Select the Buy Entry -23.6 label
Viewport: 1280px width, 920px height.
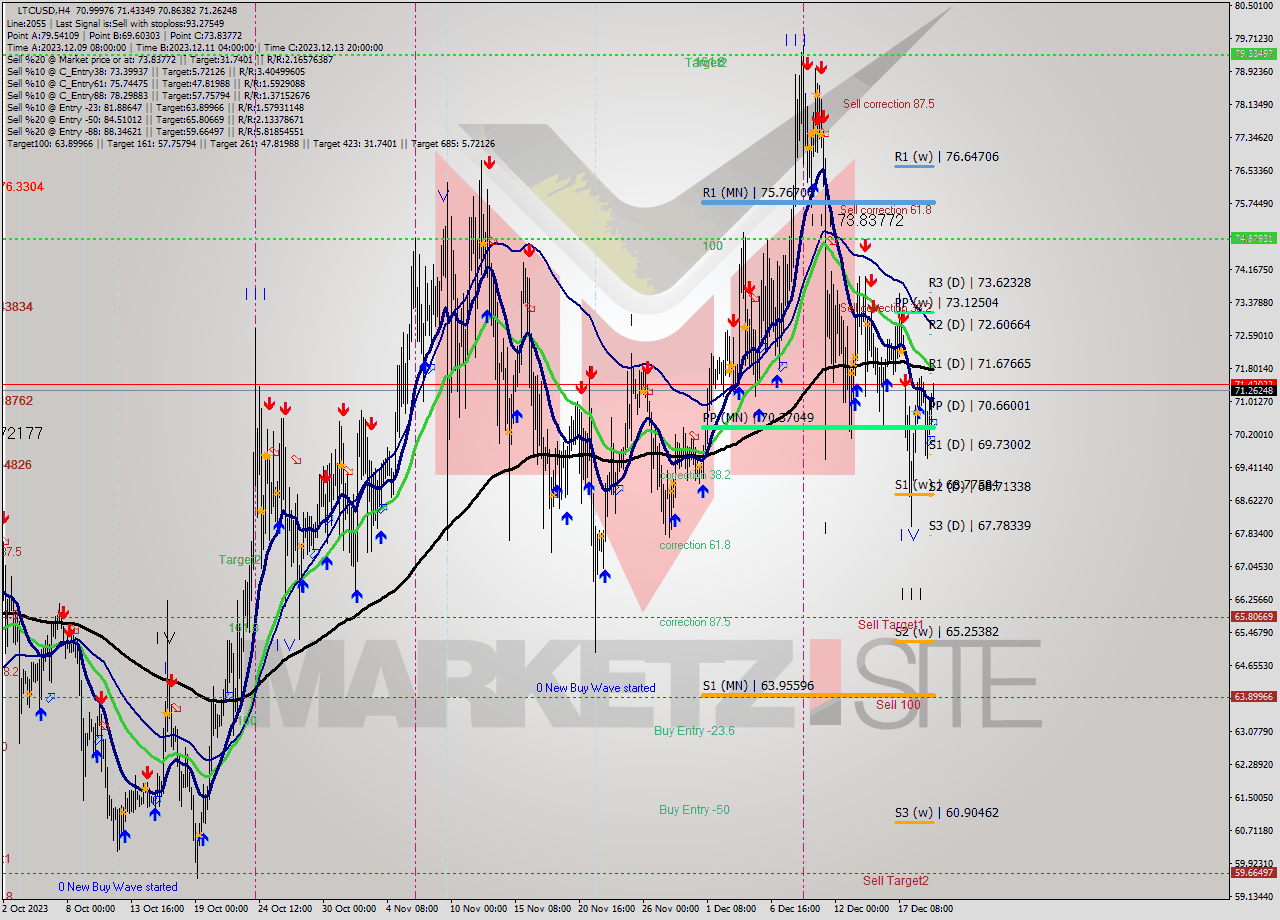[x=694, y=731]
